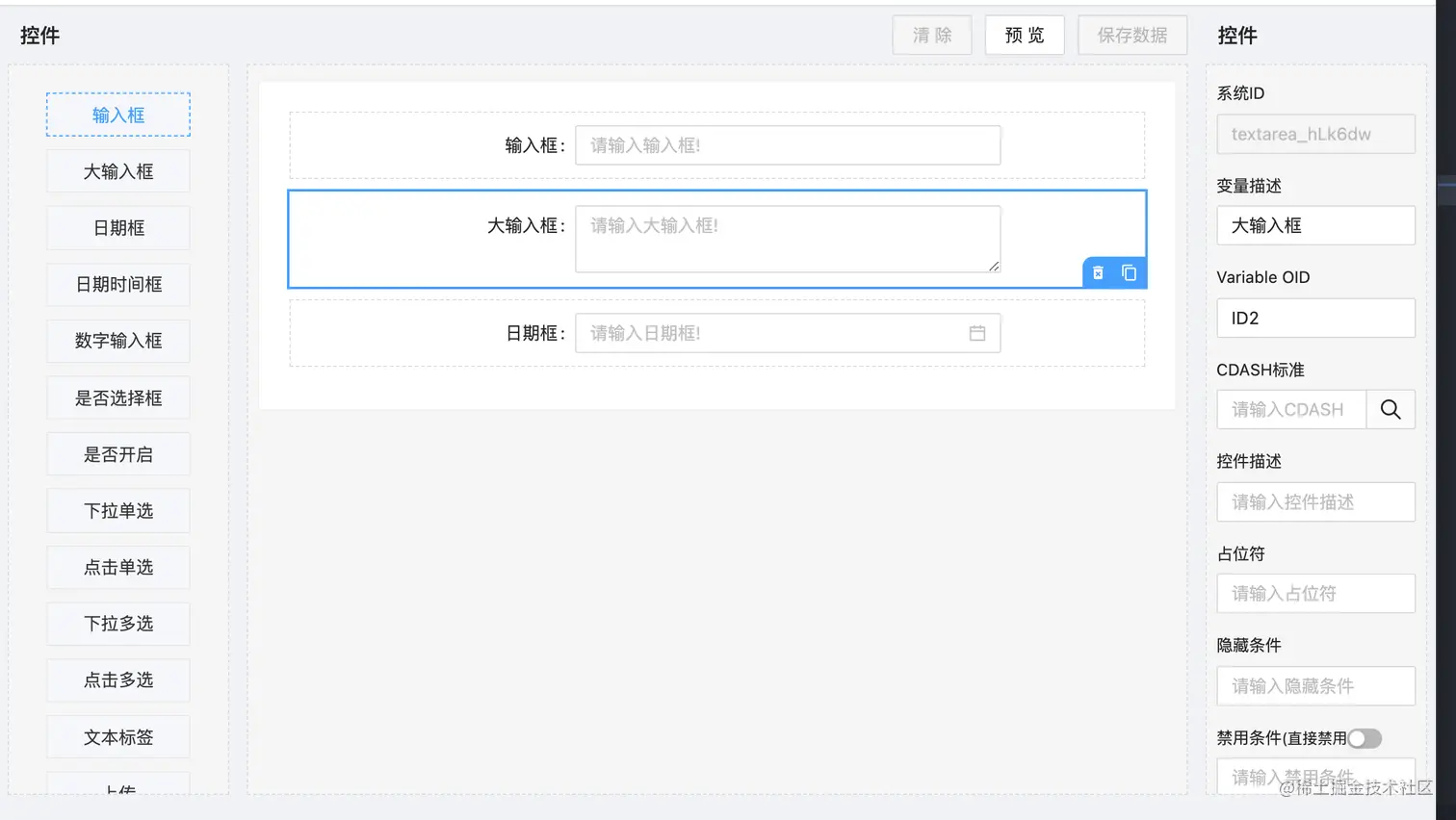
Task: Add a 是否选择框 widget from the palette
Action: click(118, 397)
